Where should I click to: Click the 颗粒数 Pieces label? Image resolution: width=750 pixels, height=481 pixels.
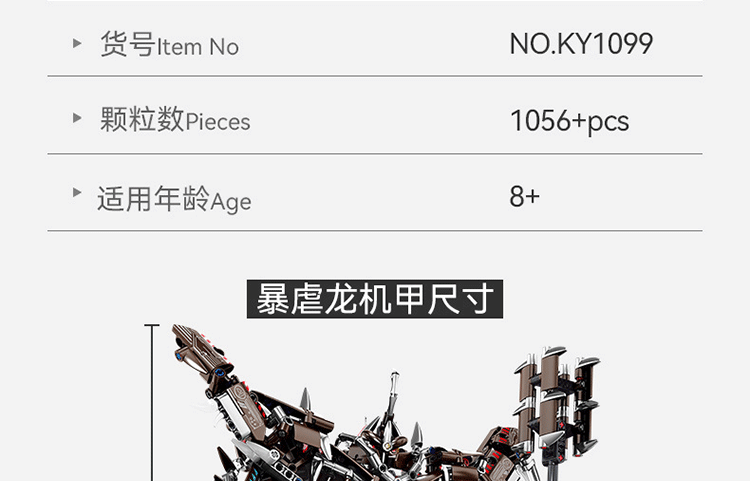coord(175,120)
